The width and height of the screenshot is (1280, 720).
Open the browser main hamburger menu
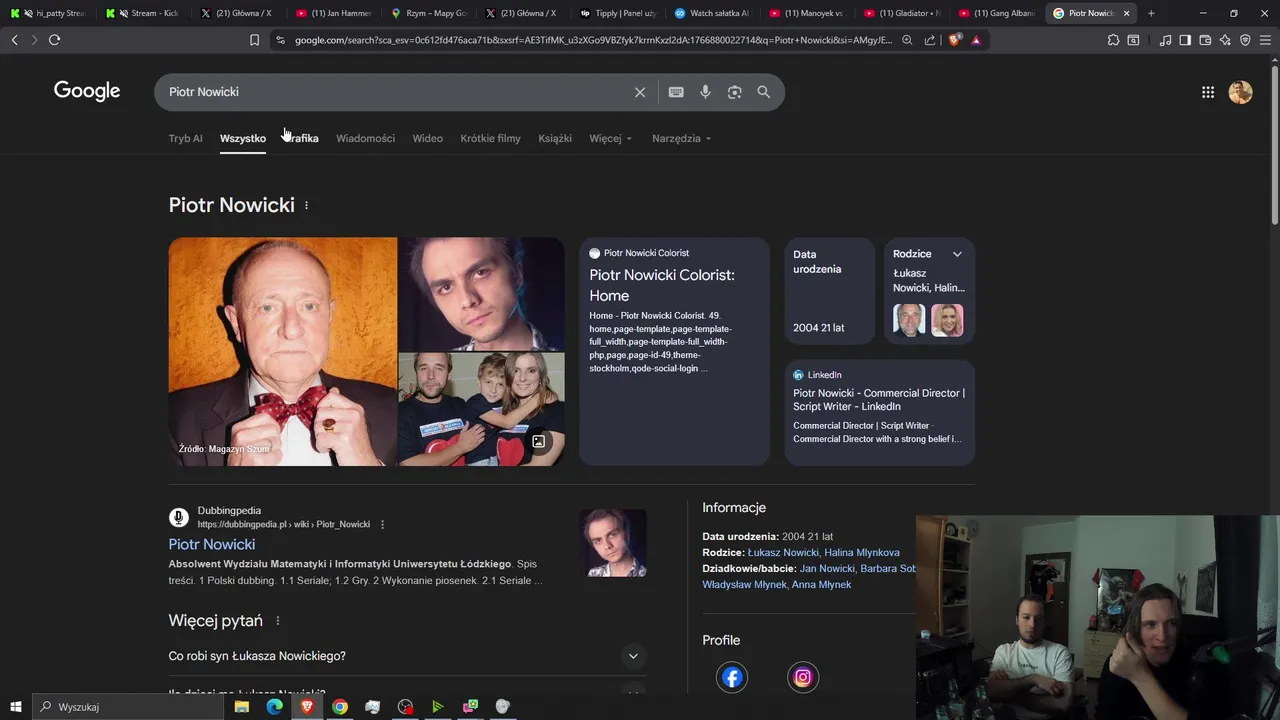[x=1265, y=40]
